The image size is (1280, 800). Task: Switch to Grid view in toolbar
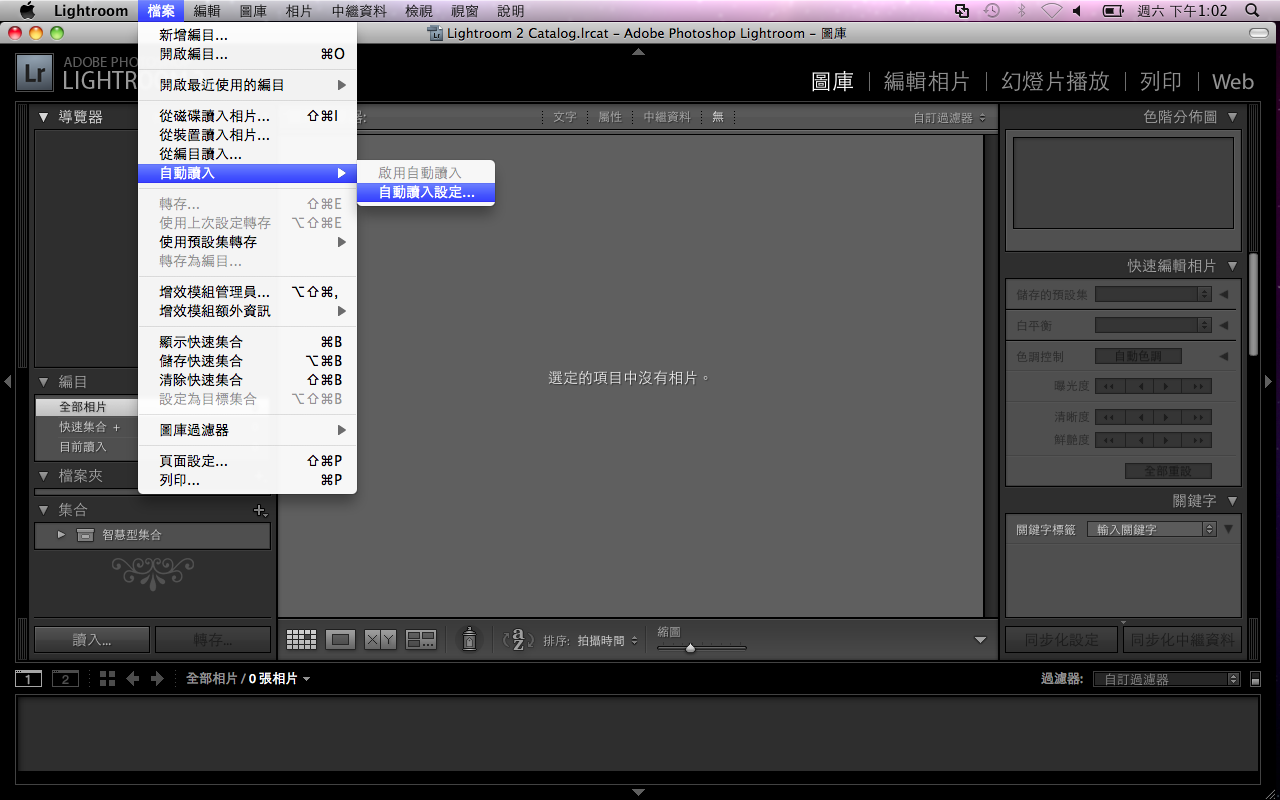tap(301, 639)
